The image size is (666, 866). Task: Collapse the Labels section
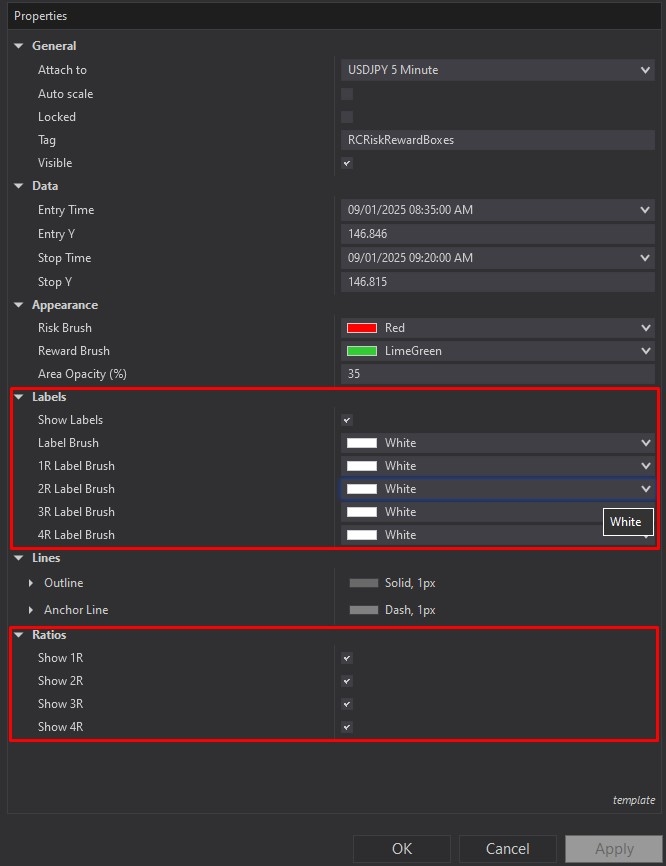(x=18, y=396)
